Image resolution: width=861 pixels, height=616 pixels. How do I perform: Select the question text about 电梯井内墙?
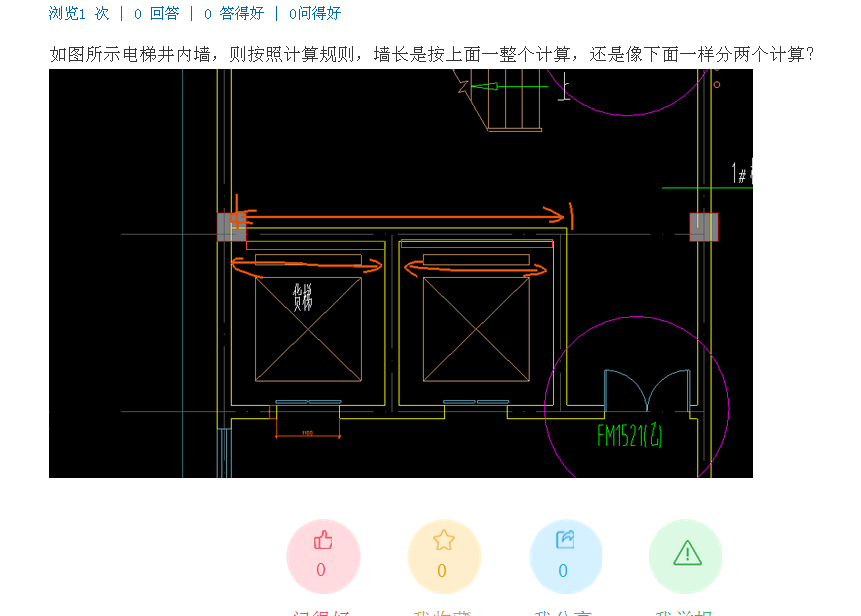432,54
